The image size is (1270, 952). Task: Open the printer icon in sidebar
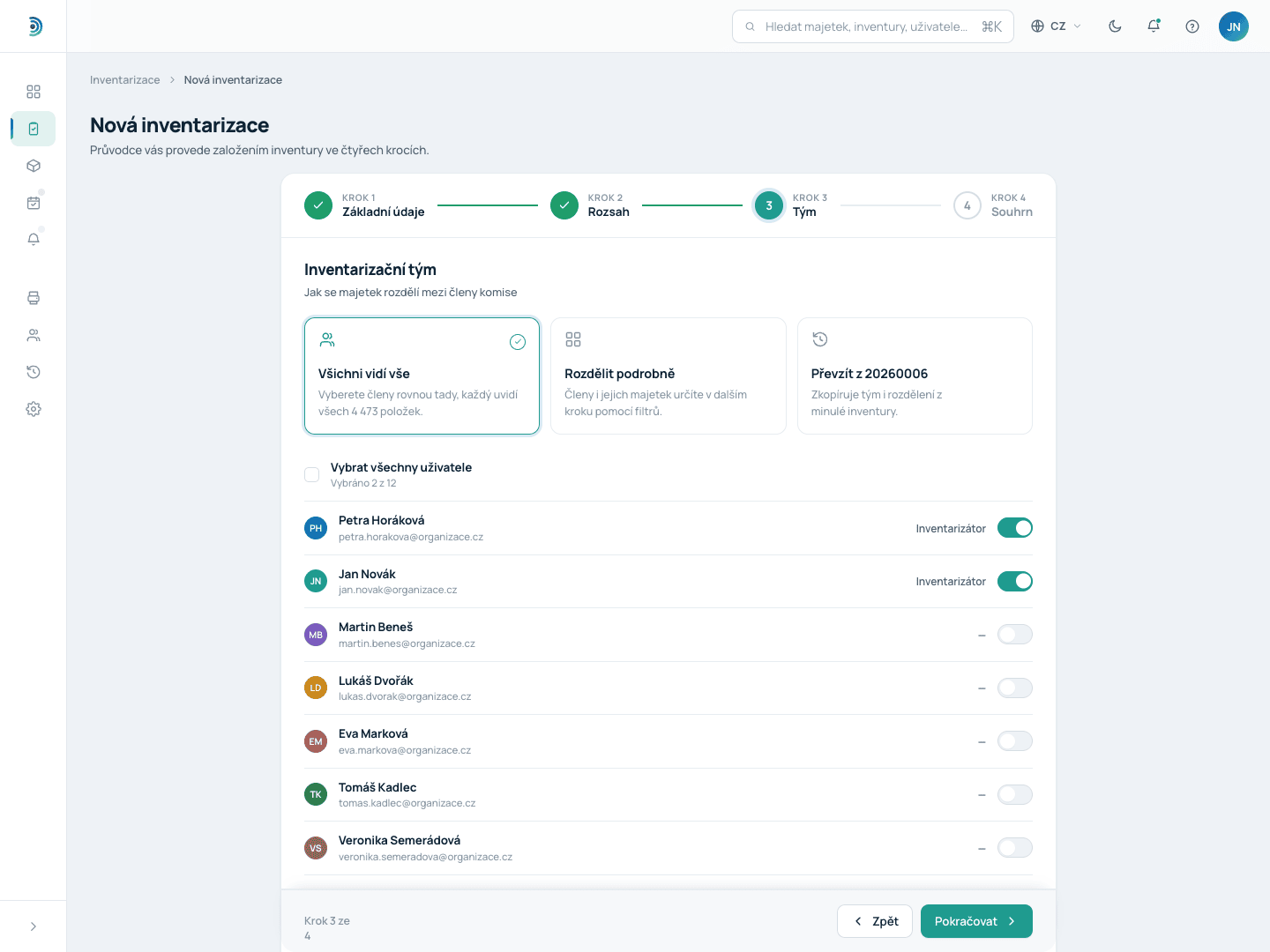coord(34,298)
